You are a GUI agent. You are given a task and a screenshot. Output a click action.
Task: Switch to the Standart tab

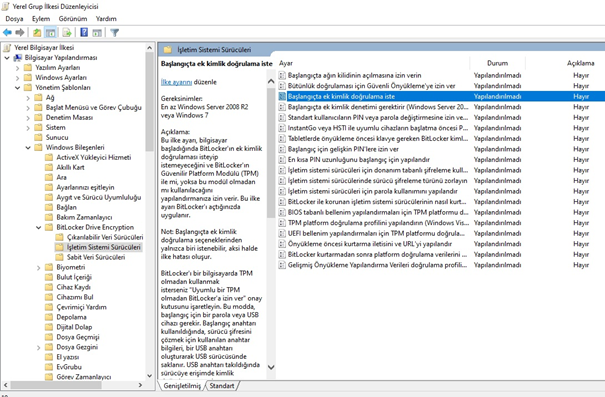(222, 385)
